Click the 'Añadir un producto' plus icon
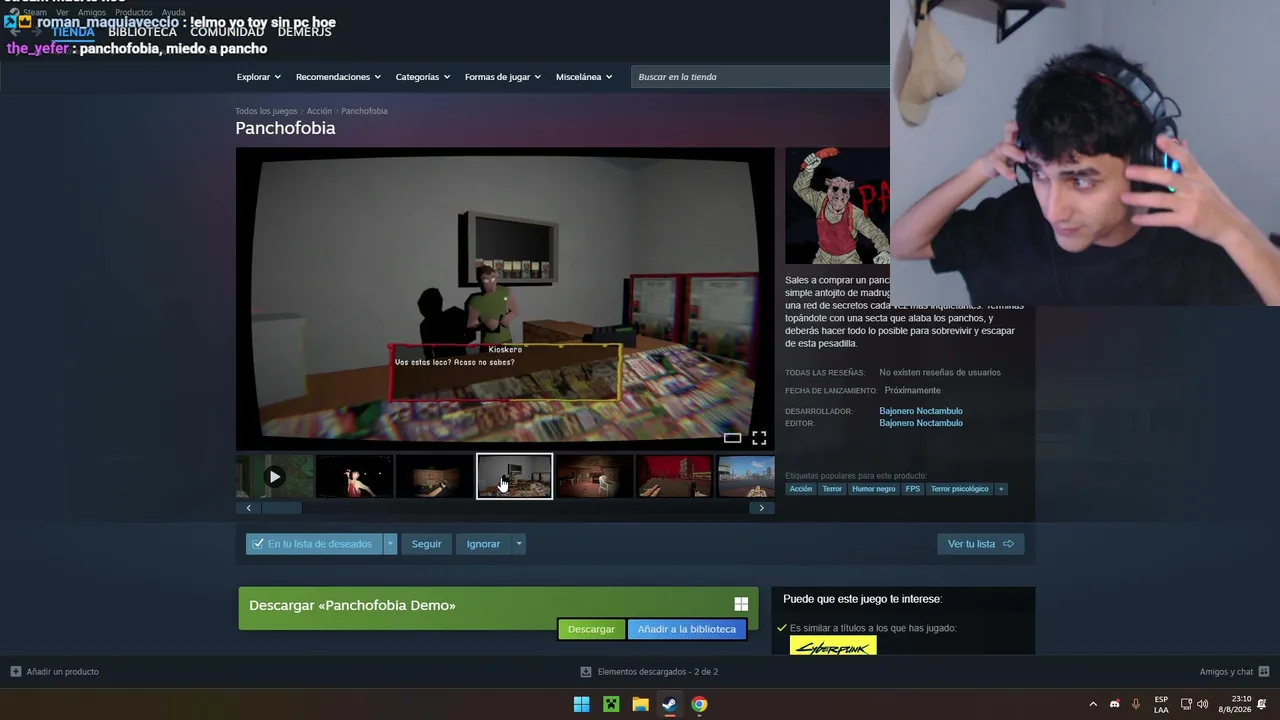1280x720 pixels. click(x=16, y=672)
